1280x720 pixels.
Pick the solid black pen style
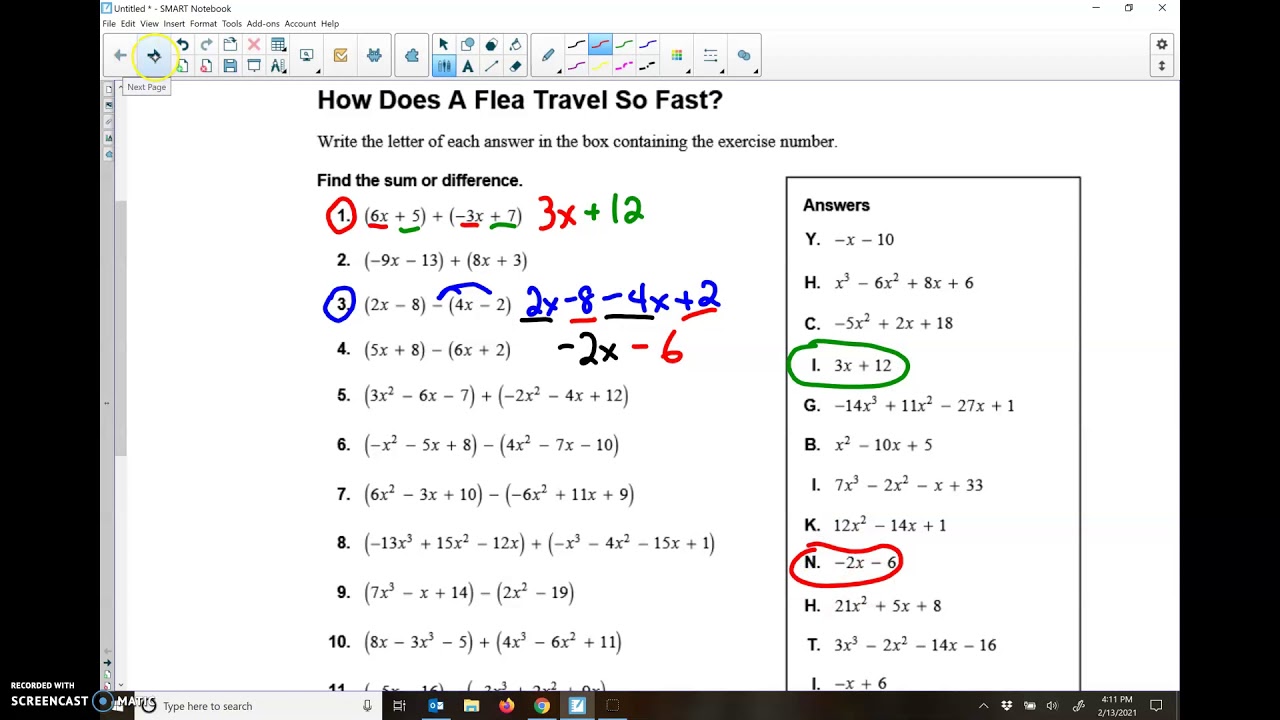click(577, 44)
